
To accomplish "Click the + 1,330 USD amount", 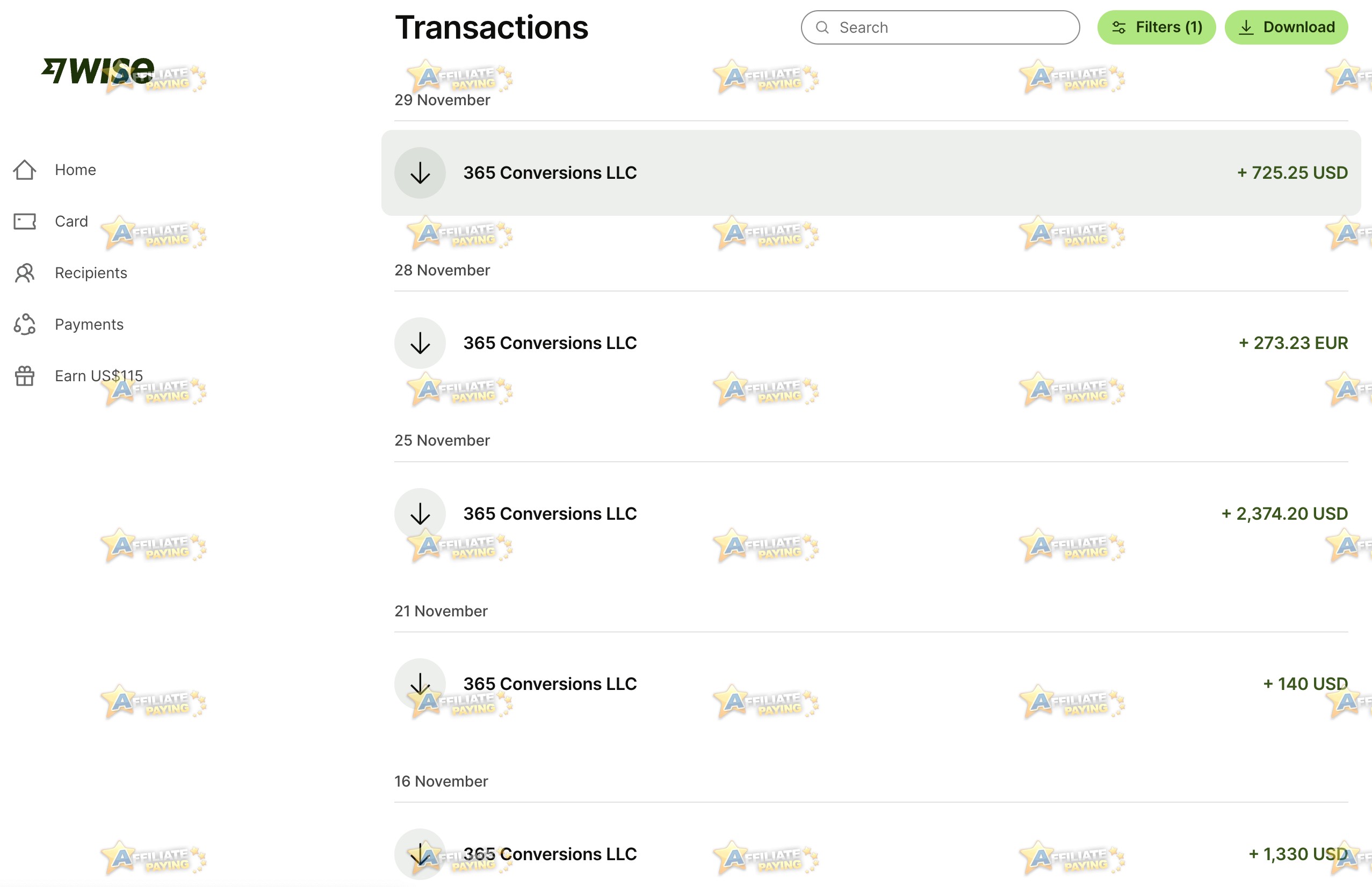I will tap(1298, 854).
